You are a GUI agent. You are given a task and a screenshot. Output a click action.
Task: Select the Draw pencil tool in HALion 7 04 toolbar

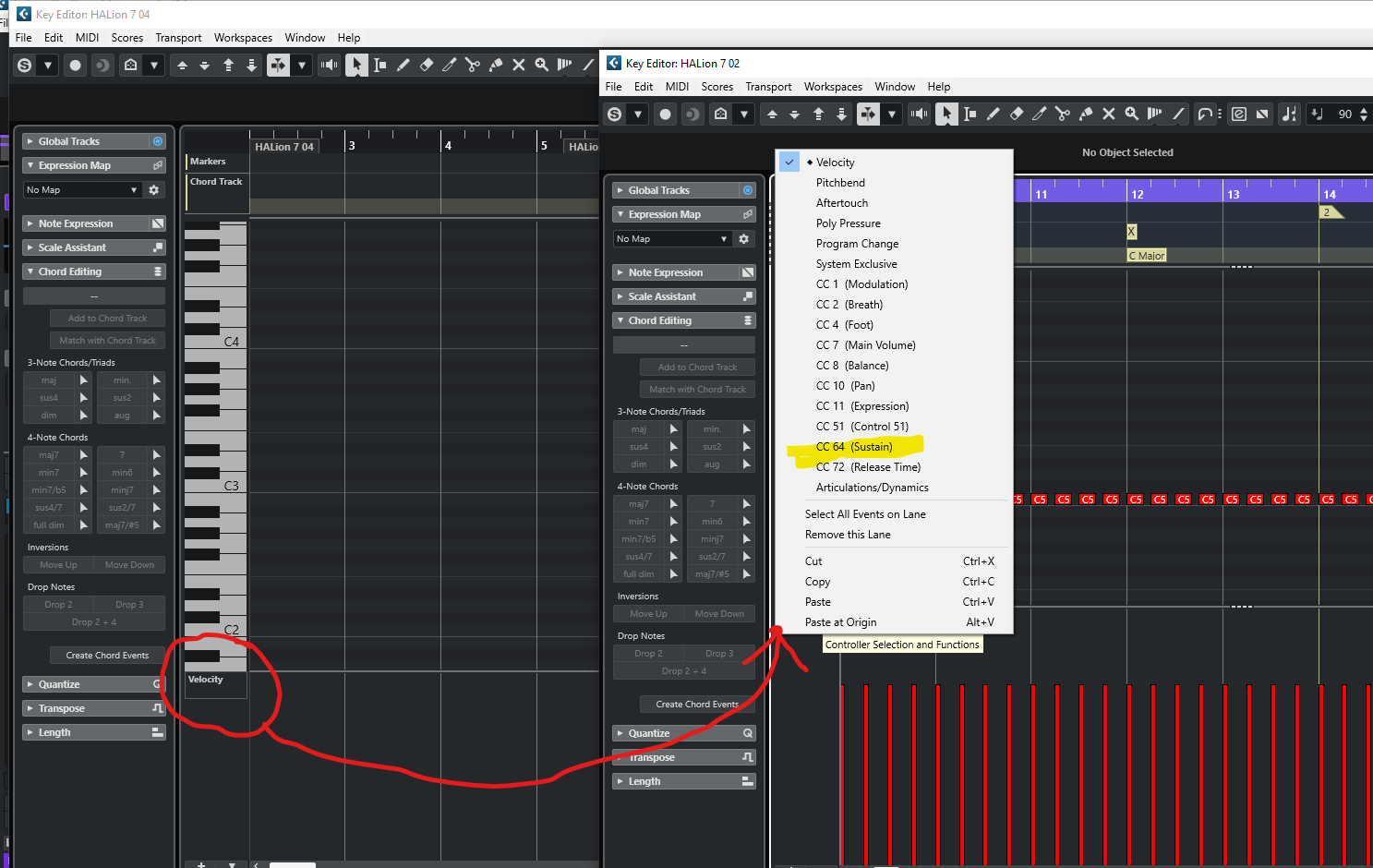coord(403,65)
